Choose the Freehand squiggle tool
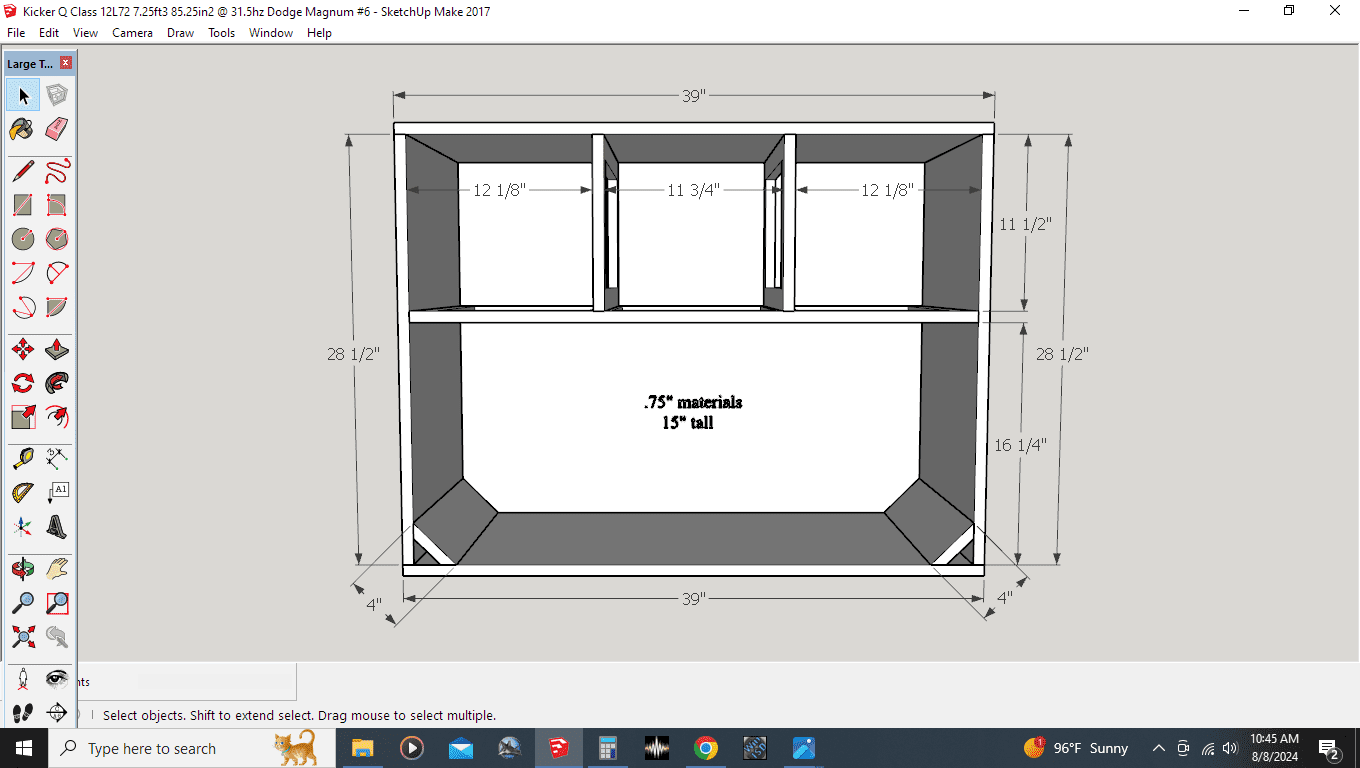This screenshot has width=1360, height=768. [57, 171]
